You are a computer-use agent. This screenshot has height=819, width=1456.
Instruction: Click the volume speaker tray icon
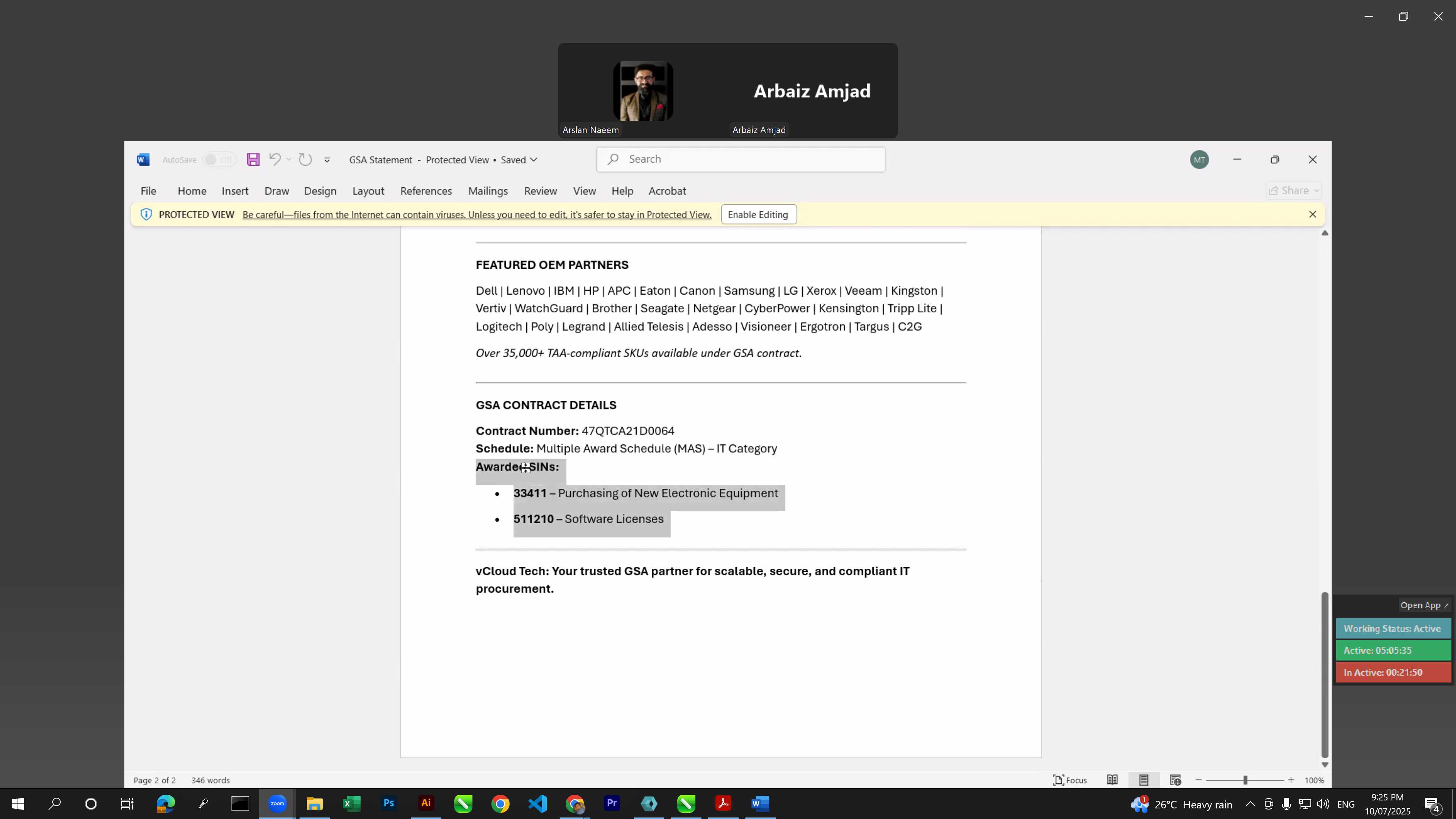coord(1323,804)
